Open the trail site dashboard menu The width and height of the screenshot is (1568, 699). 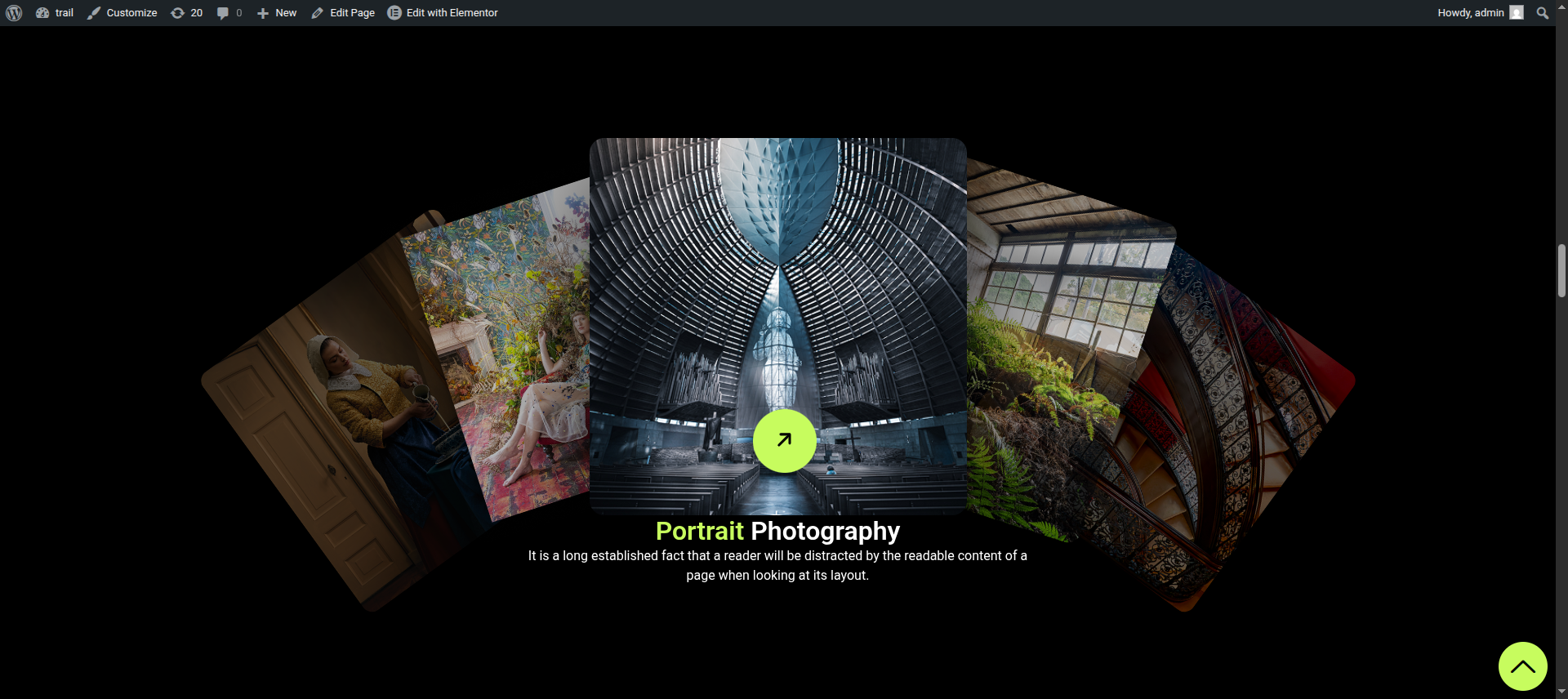pyautogui.click(x=55, y=13)
